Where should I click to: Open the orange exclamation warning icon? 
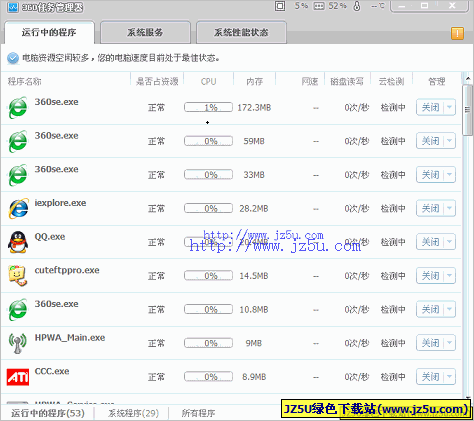point(457,33)
